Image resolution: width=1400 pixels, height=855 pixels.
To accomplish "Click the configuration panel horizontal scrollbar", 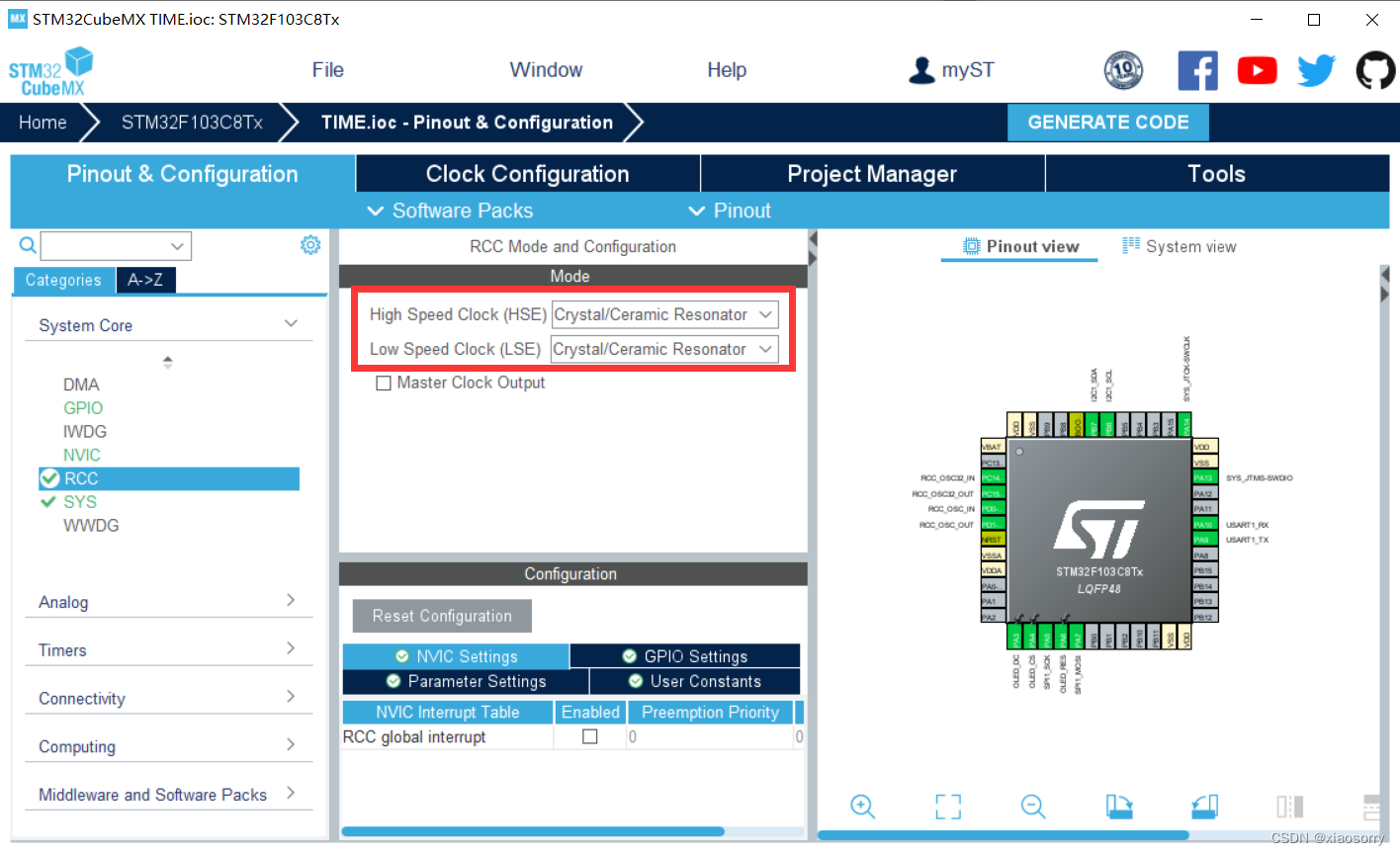I will pyautogui.click(x=533, y=831).
